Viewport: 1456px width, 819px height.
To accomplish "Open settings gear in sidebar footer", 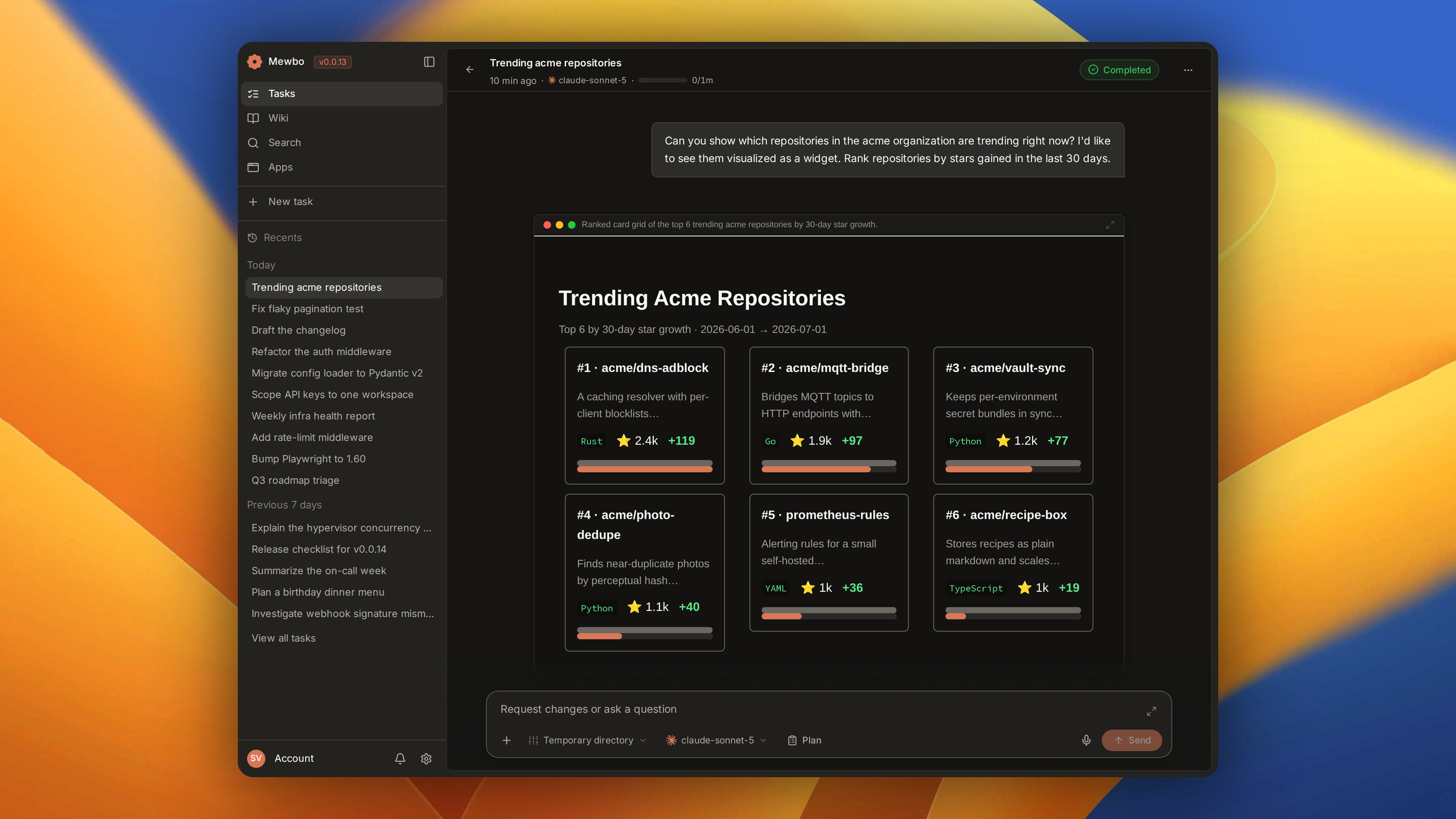I will [x=426, y=758].
